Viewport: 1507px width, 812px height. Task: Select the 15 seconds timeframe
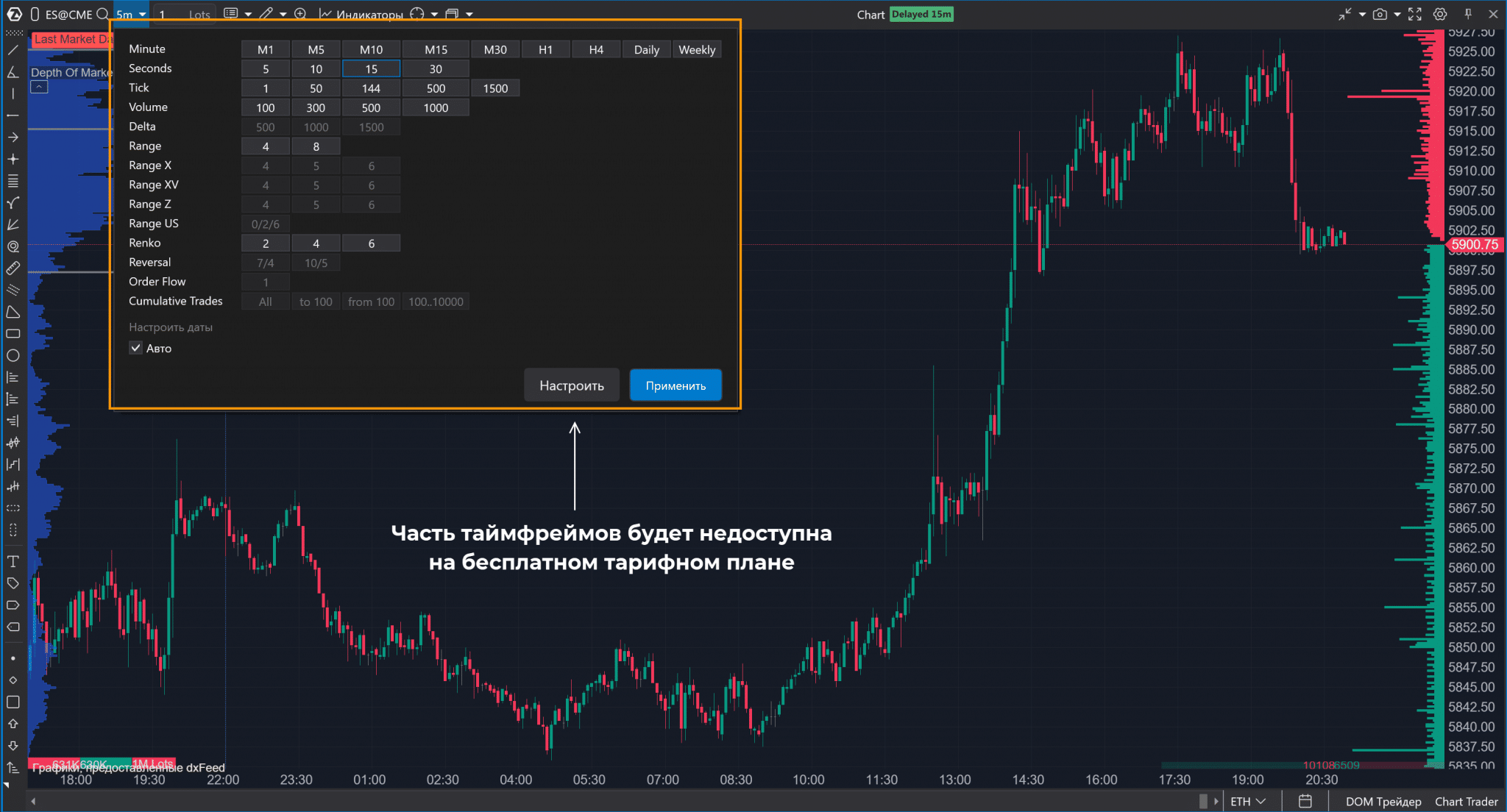point(371,68)
